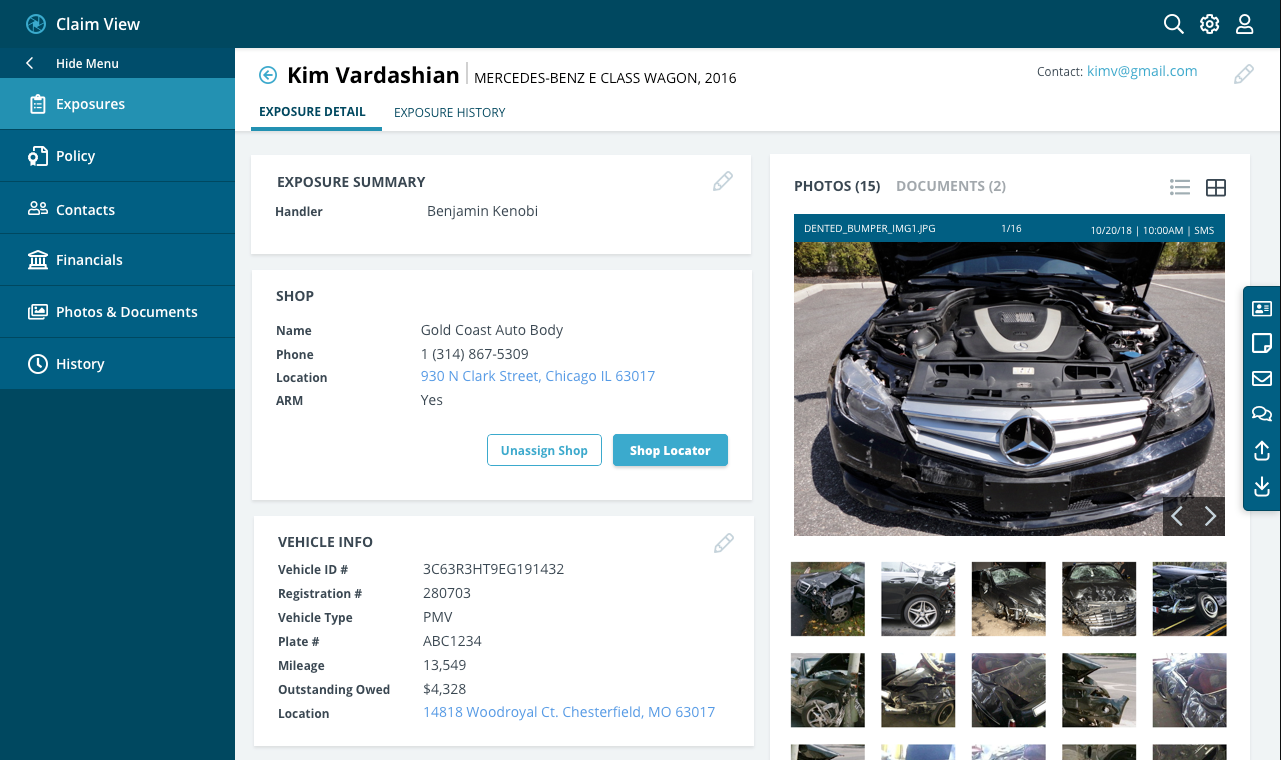This screenshot has width=1281, height=760.
Task: Click the plate number ABC1234
Action: tap(453, 641)
